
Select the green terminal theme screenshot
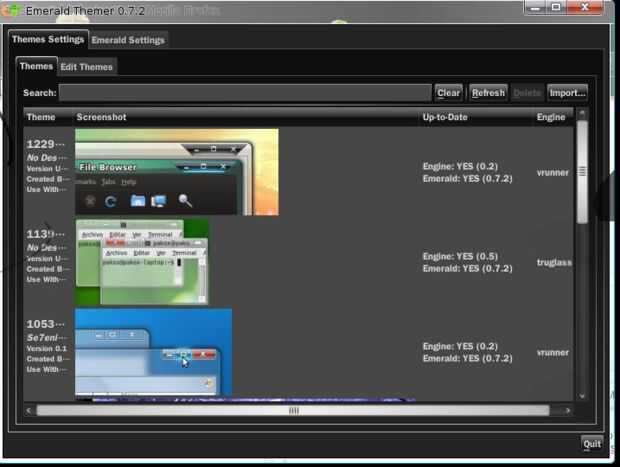tap(142, 262)
